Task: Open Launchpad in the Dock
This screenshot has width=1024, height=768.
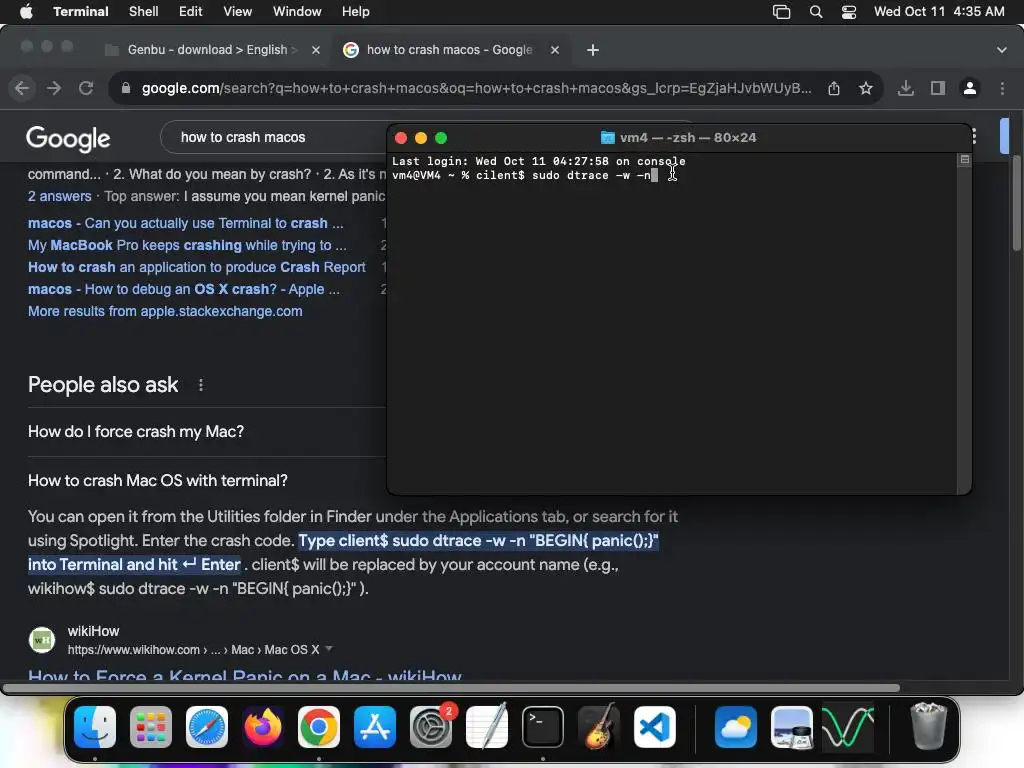Action: tap(151, 727)
